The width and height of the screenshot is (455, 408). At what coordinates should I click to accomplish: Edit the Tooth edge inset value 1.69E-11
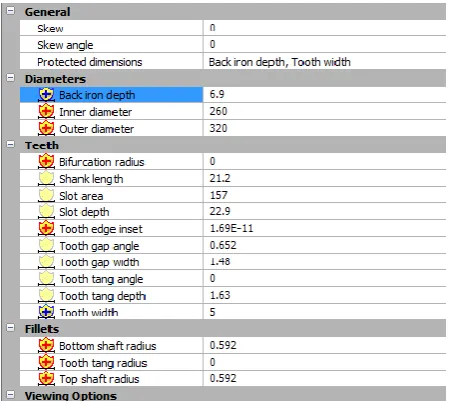[x=324, y=228]
